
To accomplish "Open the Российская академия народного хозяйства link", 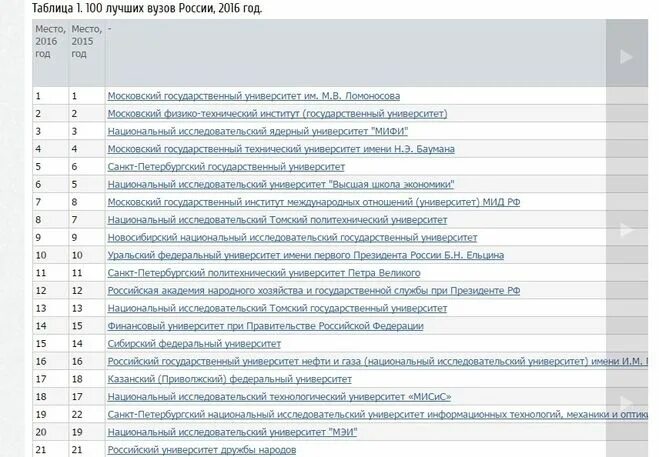I will tap(314, 291).
